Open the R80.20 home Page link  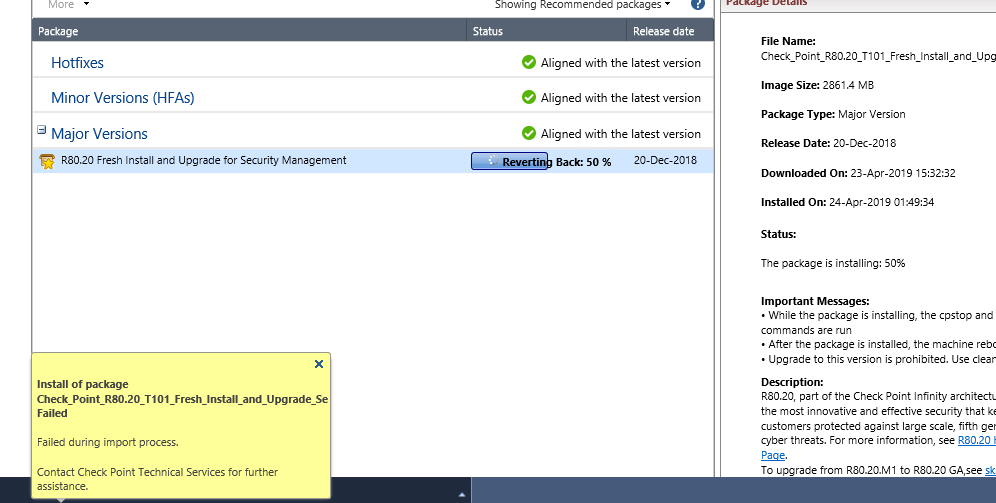[x=773, y=455]
